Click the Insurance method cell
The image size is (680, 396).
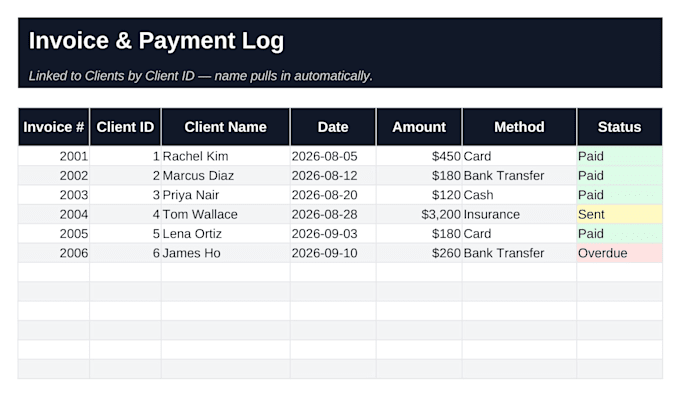(x=519, y=214)
